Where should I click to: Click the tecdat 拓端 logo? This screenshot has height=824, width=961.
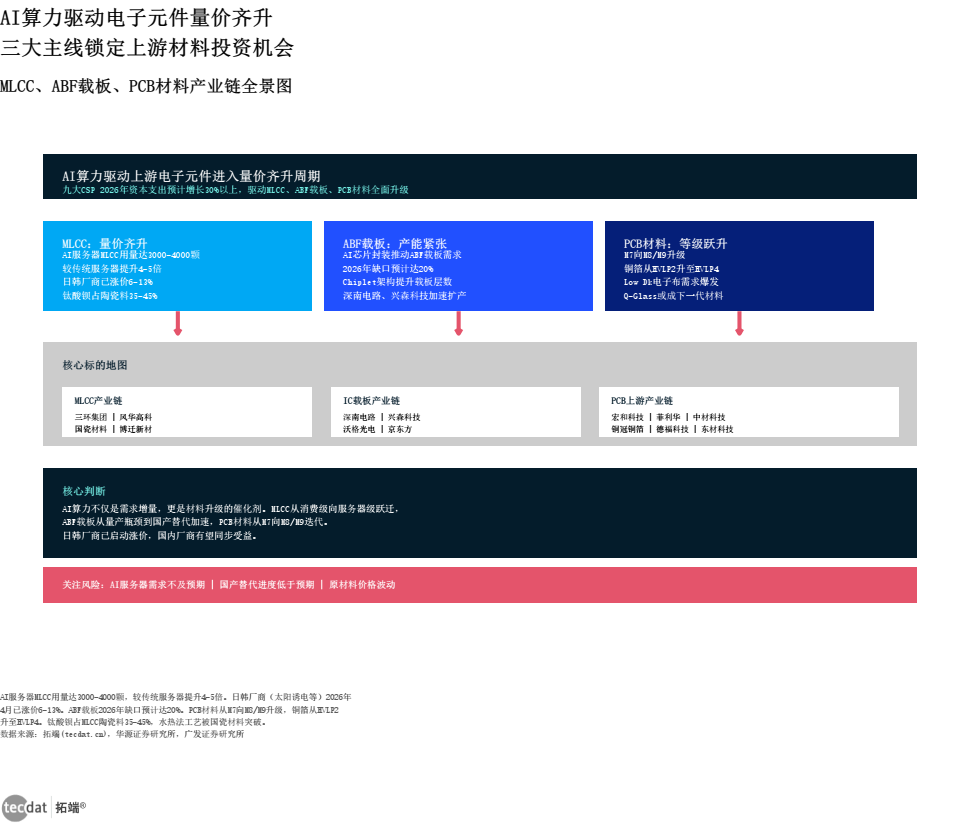pyautogui.click(x=44, y=807)
